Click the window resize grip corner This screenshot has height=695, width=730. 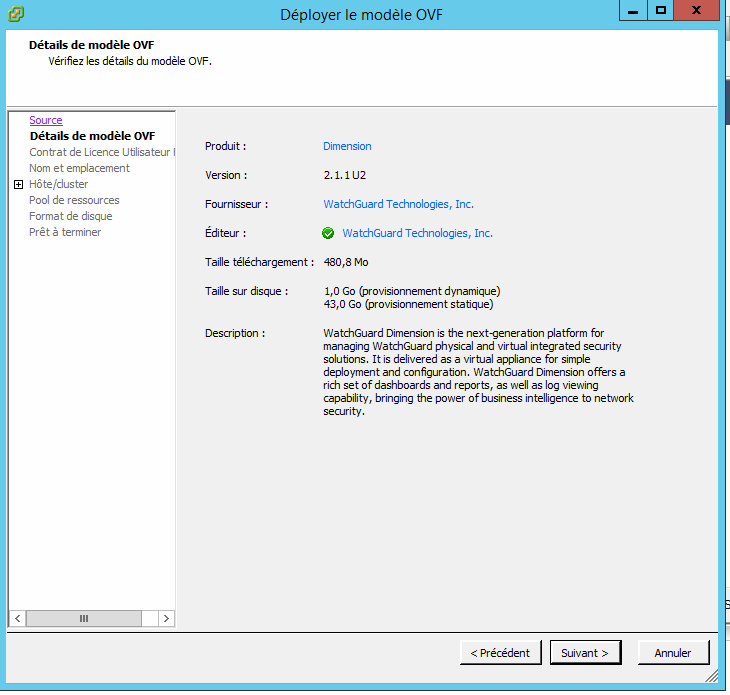point(711,676)
